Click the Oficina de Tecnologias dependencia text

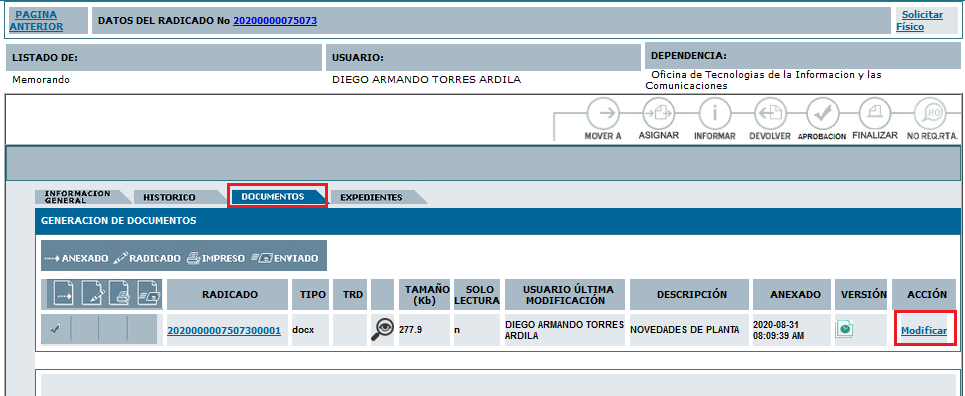763,80
